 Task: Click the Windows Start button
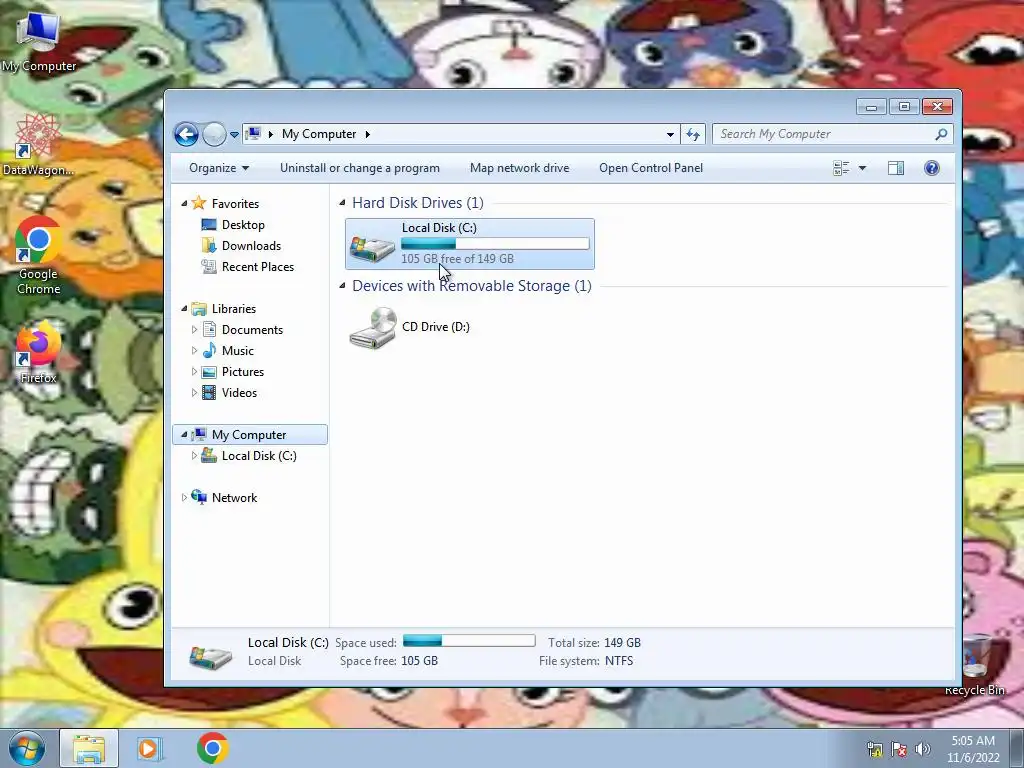(x=26, y=748)
